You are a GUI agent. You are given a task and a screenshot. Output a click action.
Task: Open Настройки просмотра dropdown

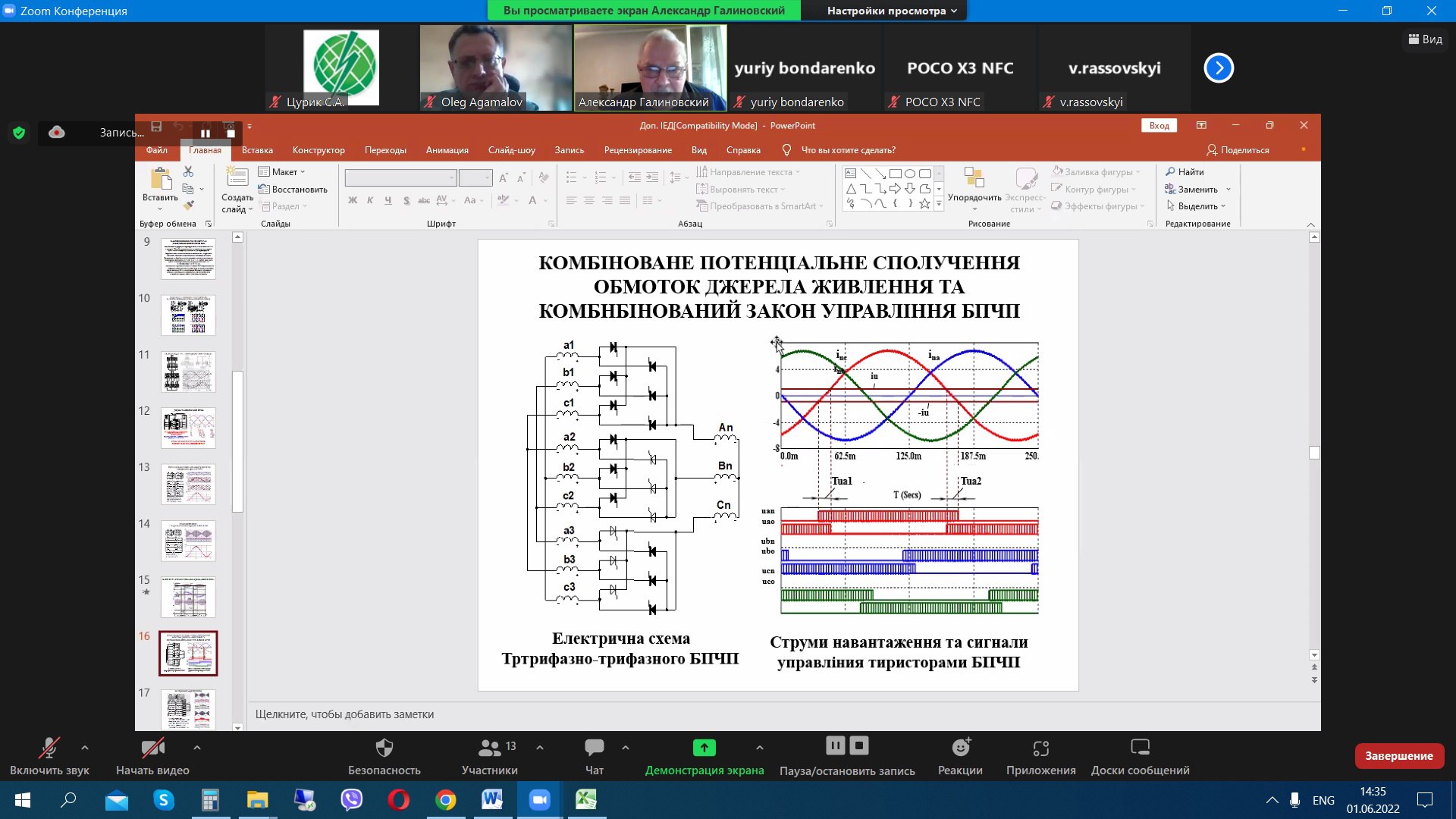click(x=892, y=11)
